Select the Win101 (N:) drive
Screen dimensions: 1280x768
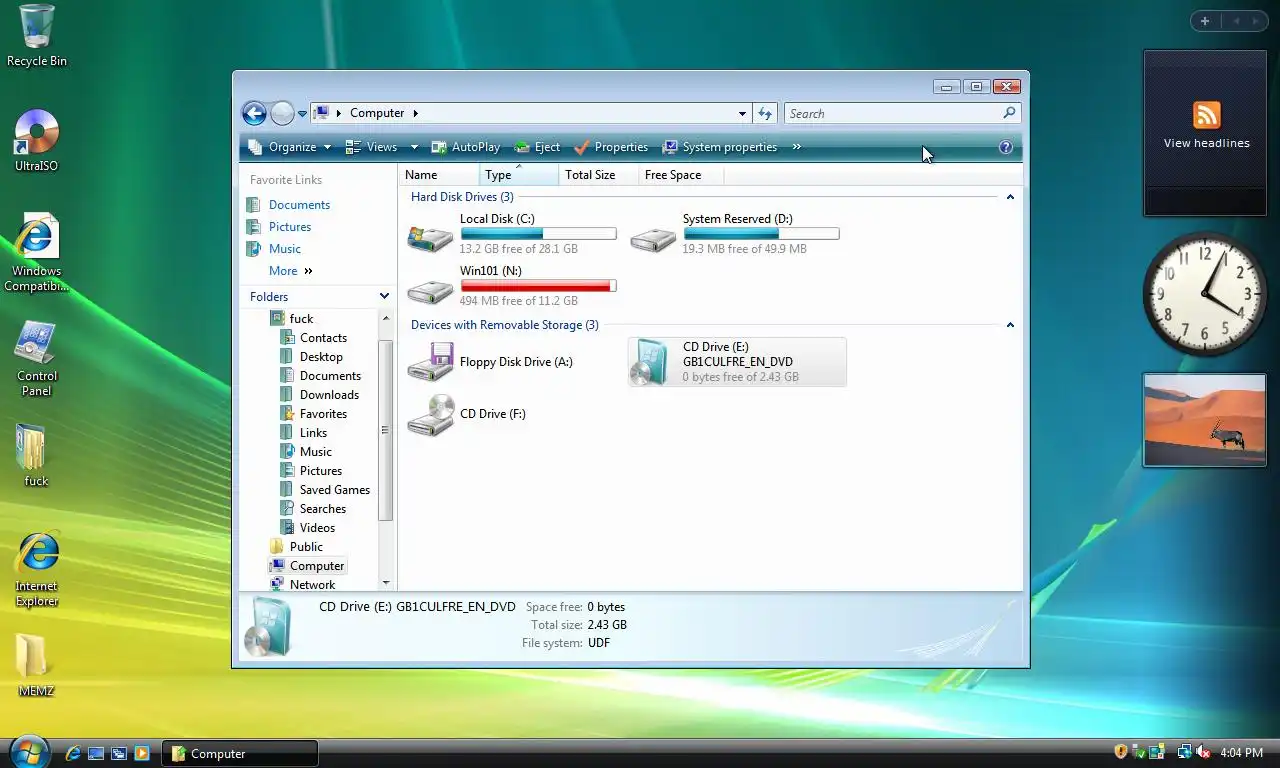pos(512,286)
